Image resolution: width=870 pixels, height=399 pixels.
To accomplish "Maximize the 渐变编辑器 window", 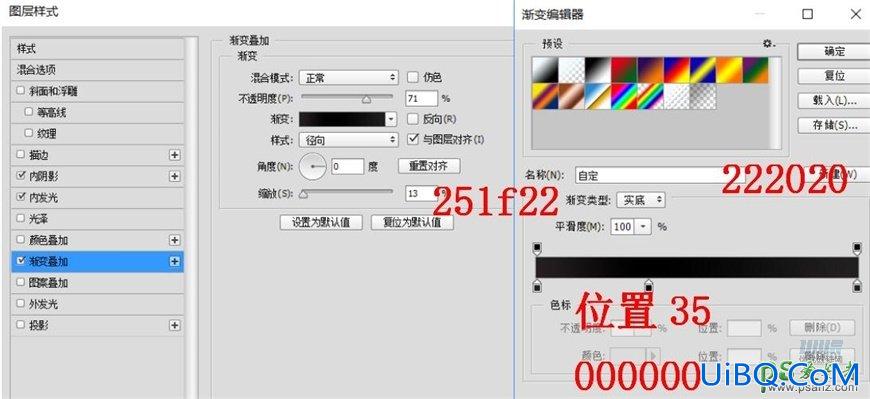I will point(808,14).
